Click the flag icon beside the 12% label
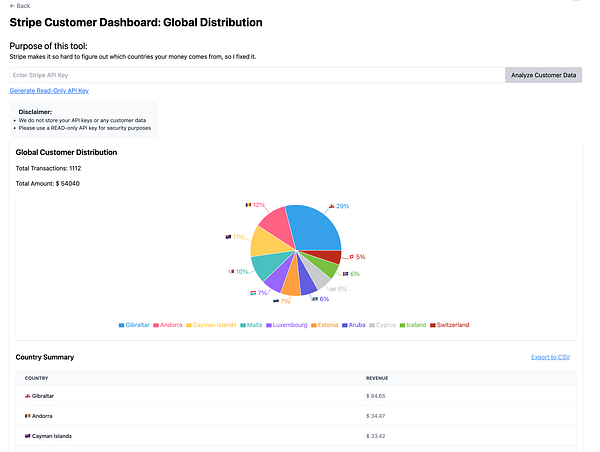 pos(247,204)
